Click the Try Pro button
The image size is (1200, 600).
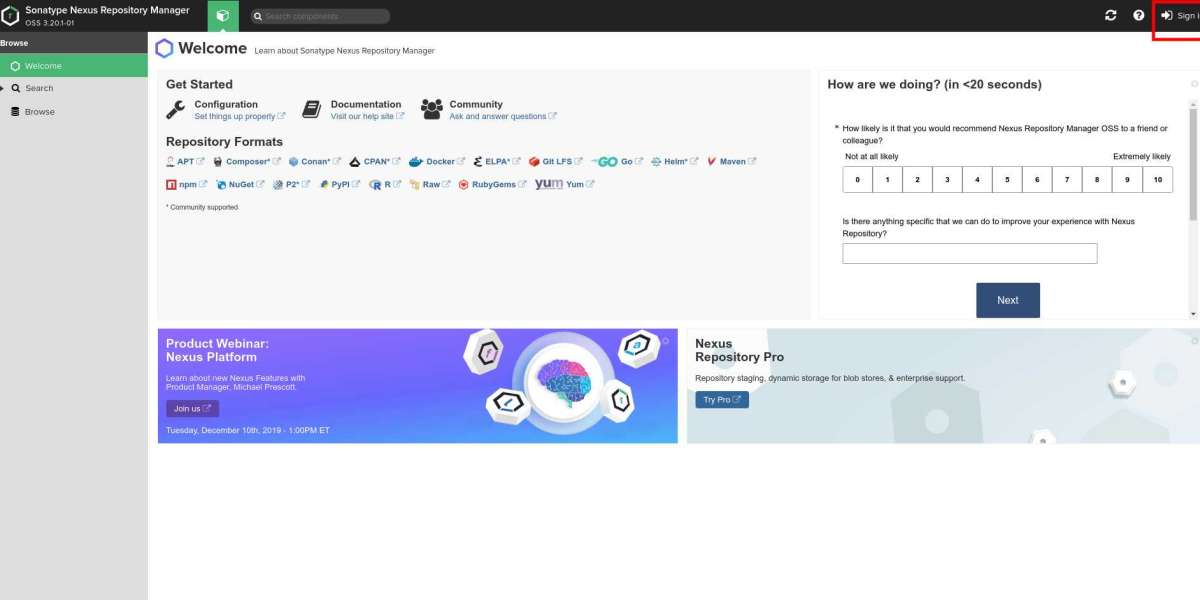click(x=722, y=400)
